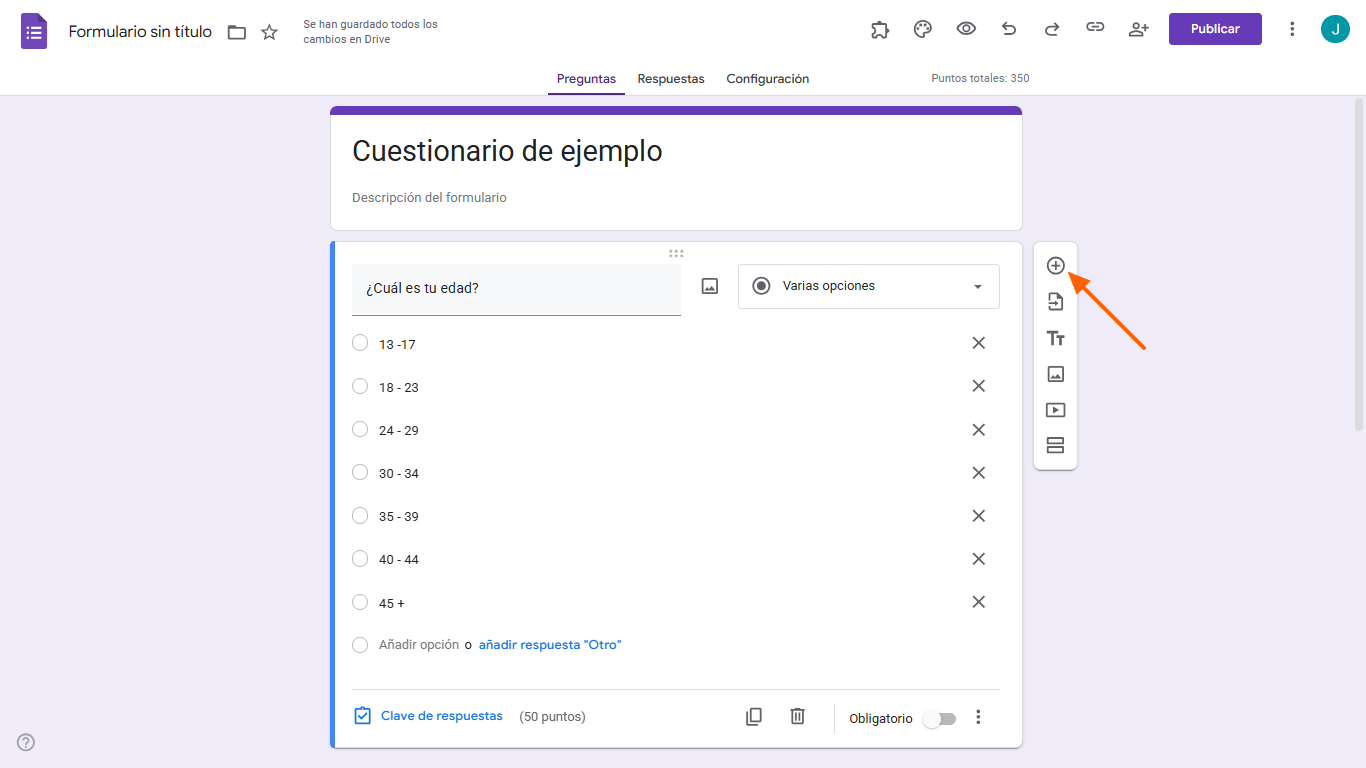Open the add-ons puzzle icon
Screen dimensions: 1366x768
coord(880,28)
